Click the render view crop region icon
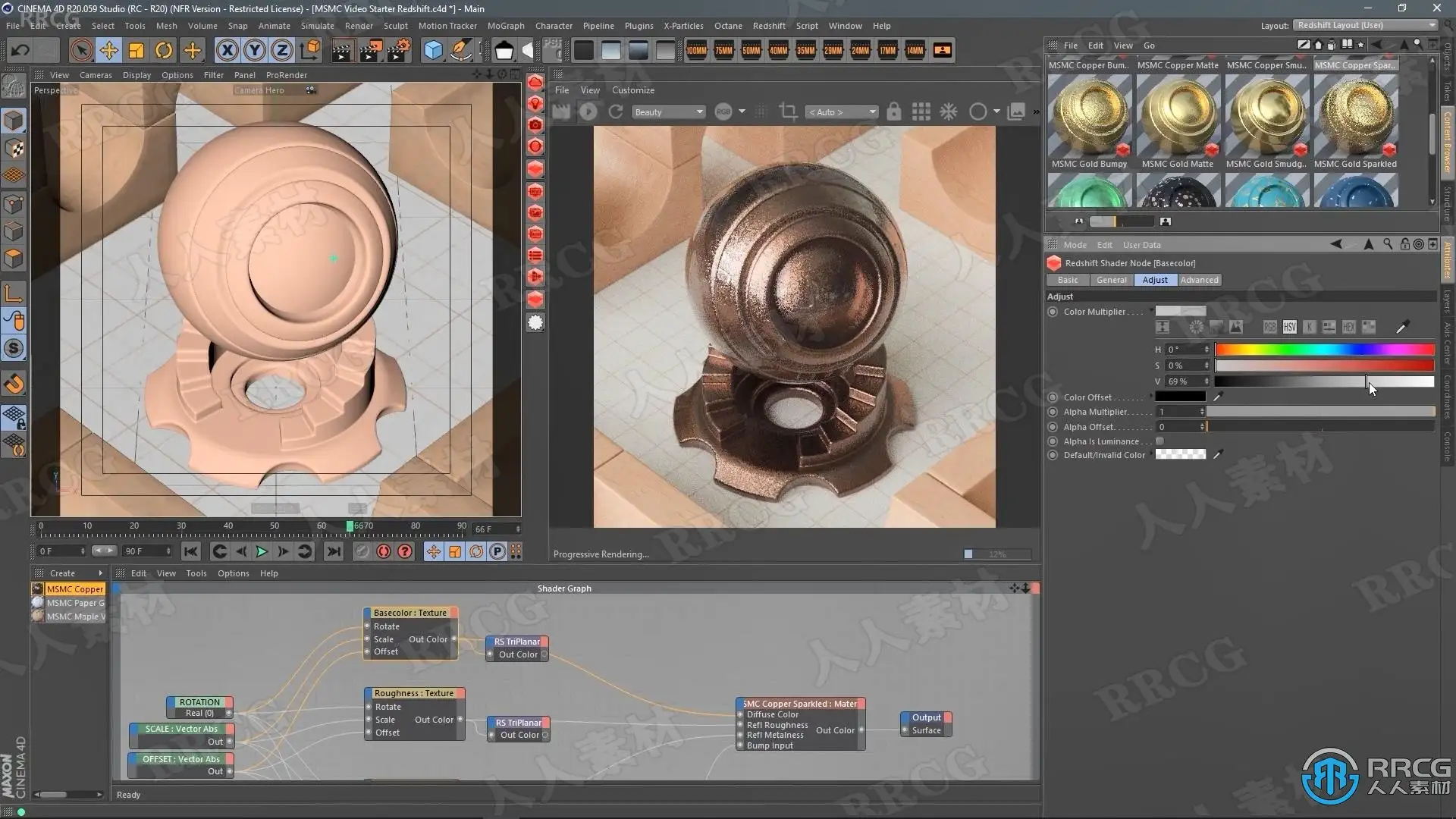Screen dimensions: 1456x819 (788, 112)
